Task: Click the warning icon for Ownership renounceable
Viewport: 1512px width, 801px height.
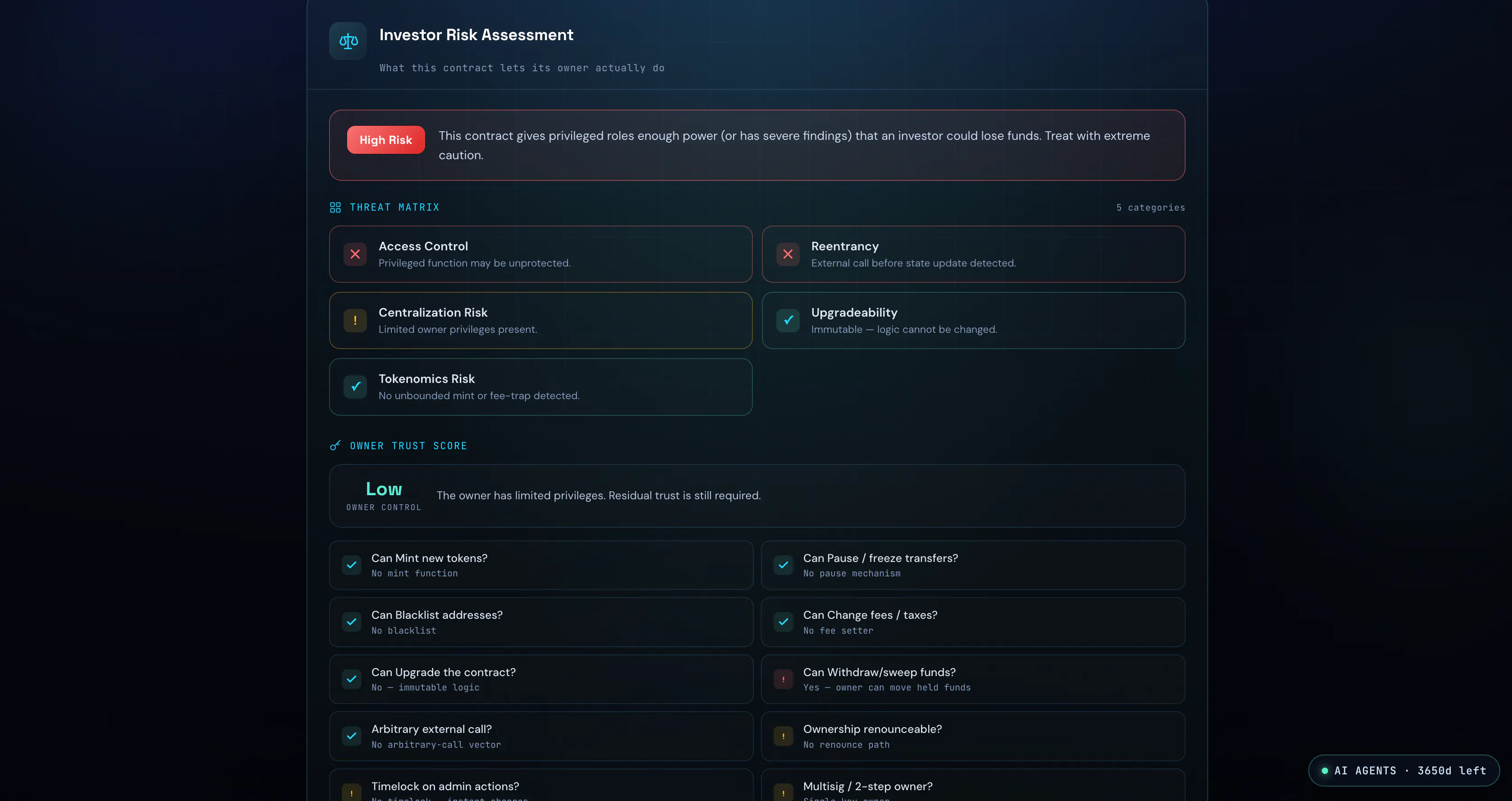Action: [783, 736]
